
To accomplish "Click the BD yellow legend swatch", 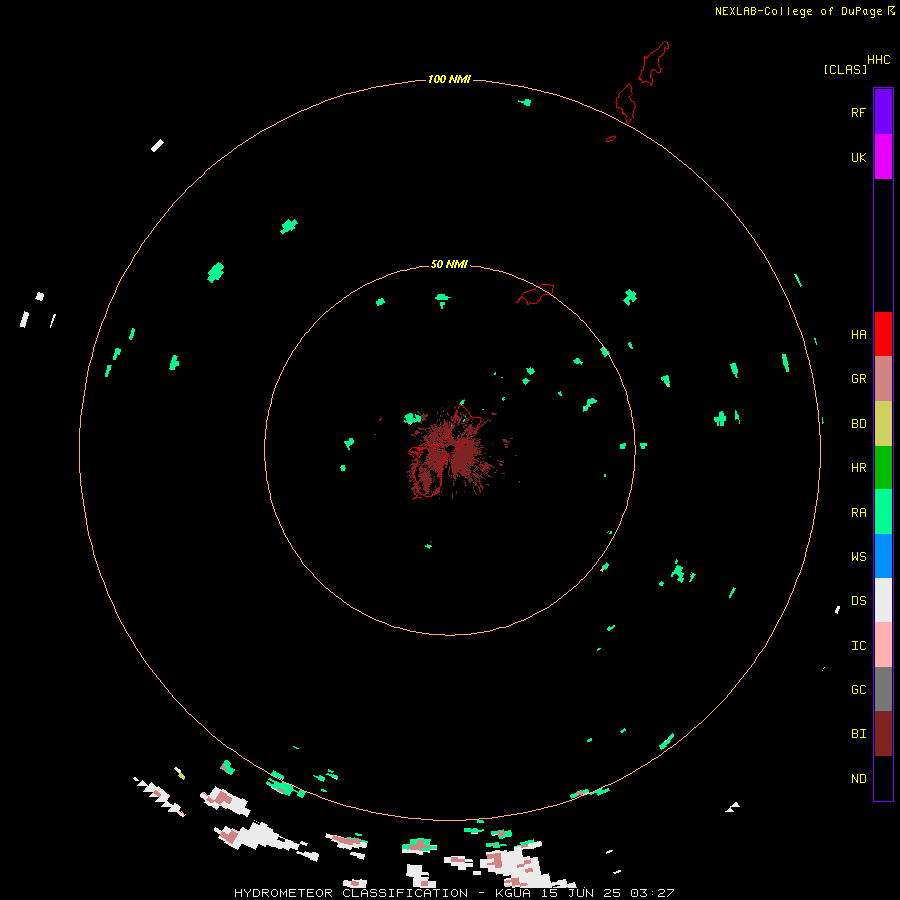I will pos(883,423).
